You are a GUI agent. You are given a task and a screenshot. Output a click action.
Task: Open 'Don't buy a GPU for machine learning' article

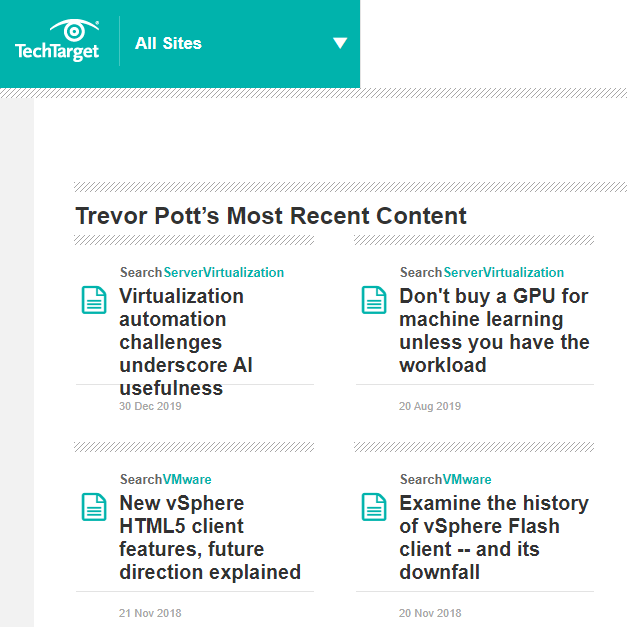[494, 330]
